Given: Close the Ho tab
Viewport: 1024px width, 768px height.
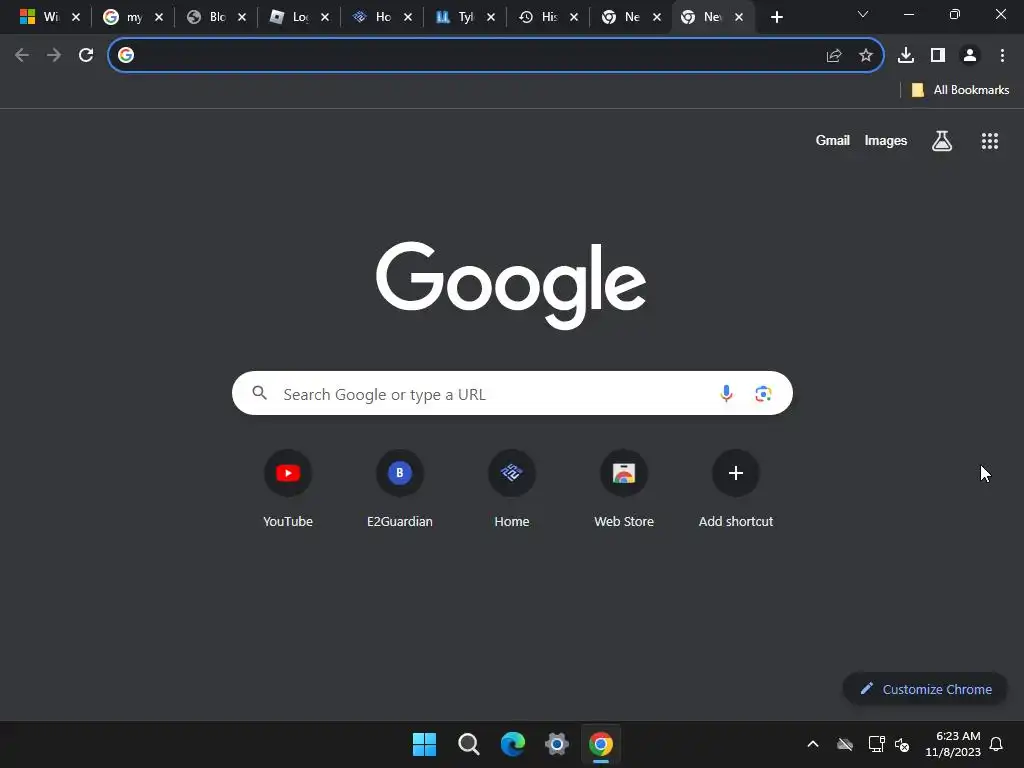Looking at the screenshot, I should 408,18.
